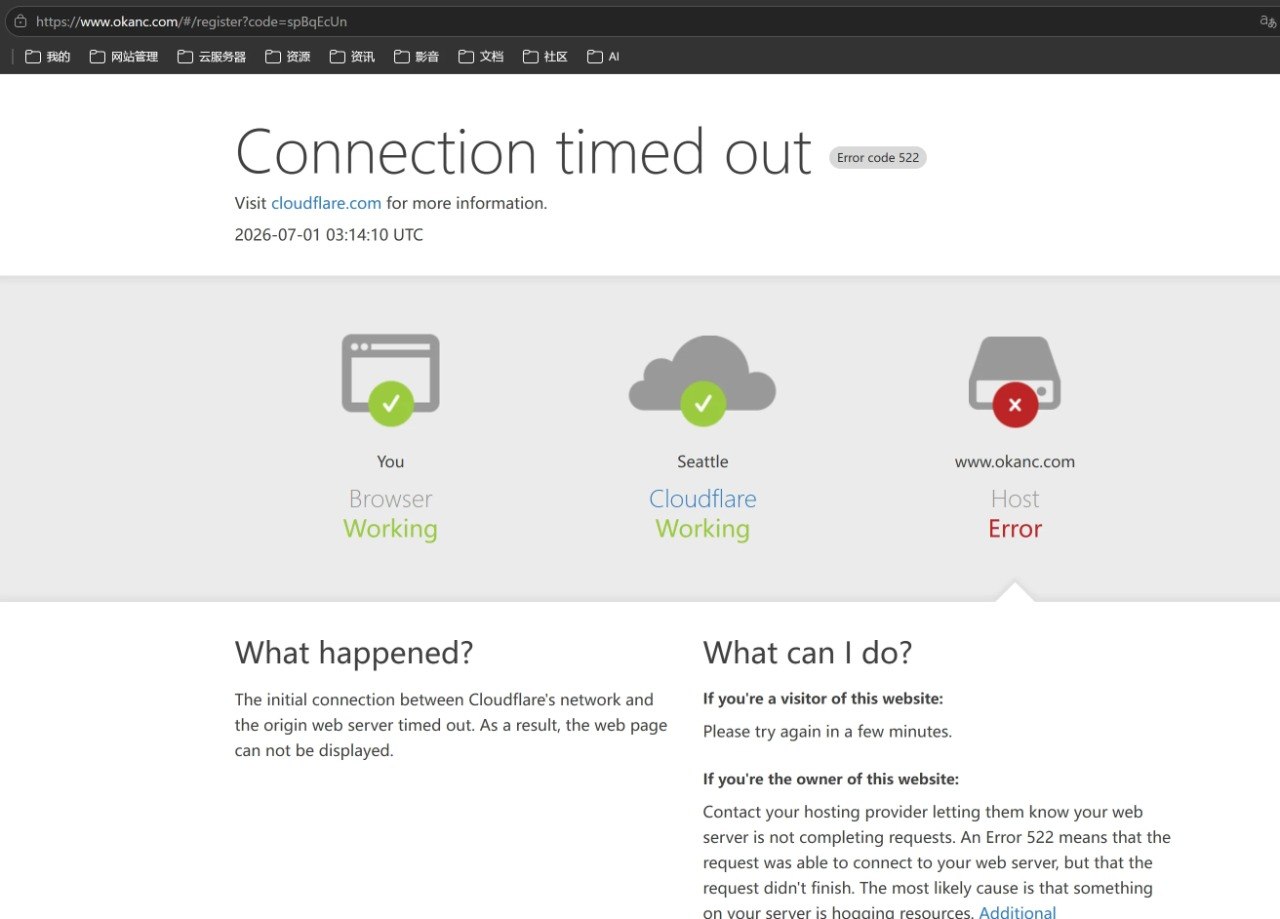Open the 社区 bookmark folder
This screenshot has width=1280, height=919.
click(545, 57)
